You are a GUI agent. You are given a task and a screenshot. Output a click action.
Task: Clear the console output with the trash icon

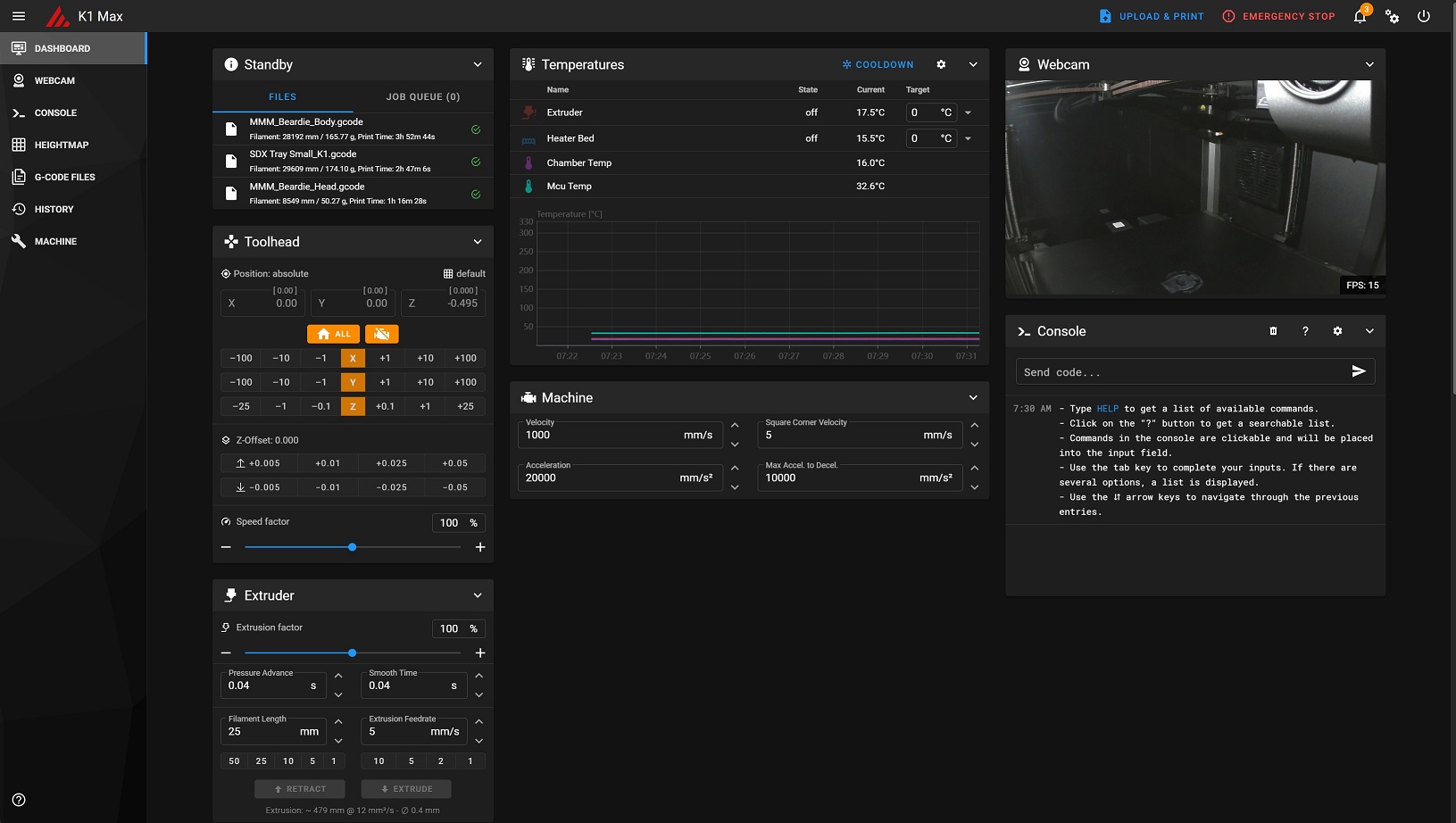tap(1273, 331)
